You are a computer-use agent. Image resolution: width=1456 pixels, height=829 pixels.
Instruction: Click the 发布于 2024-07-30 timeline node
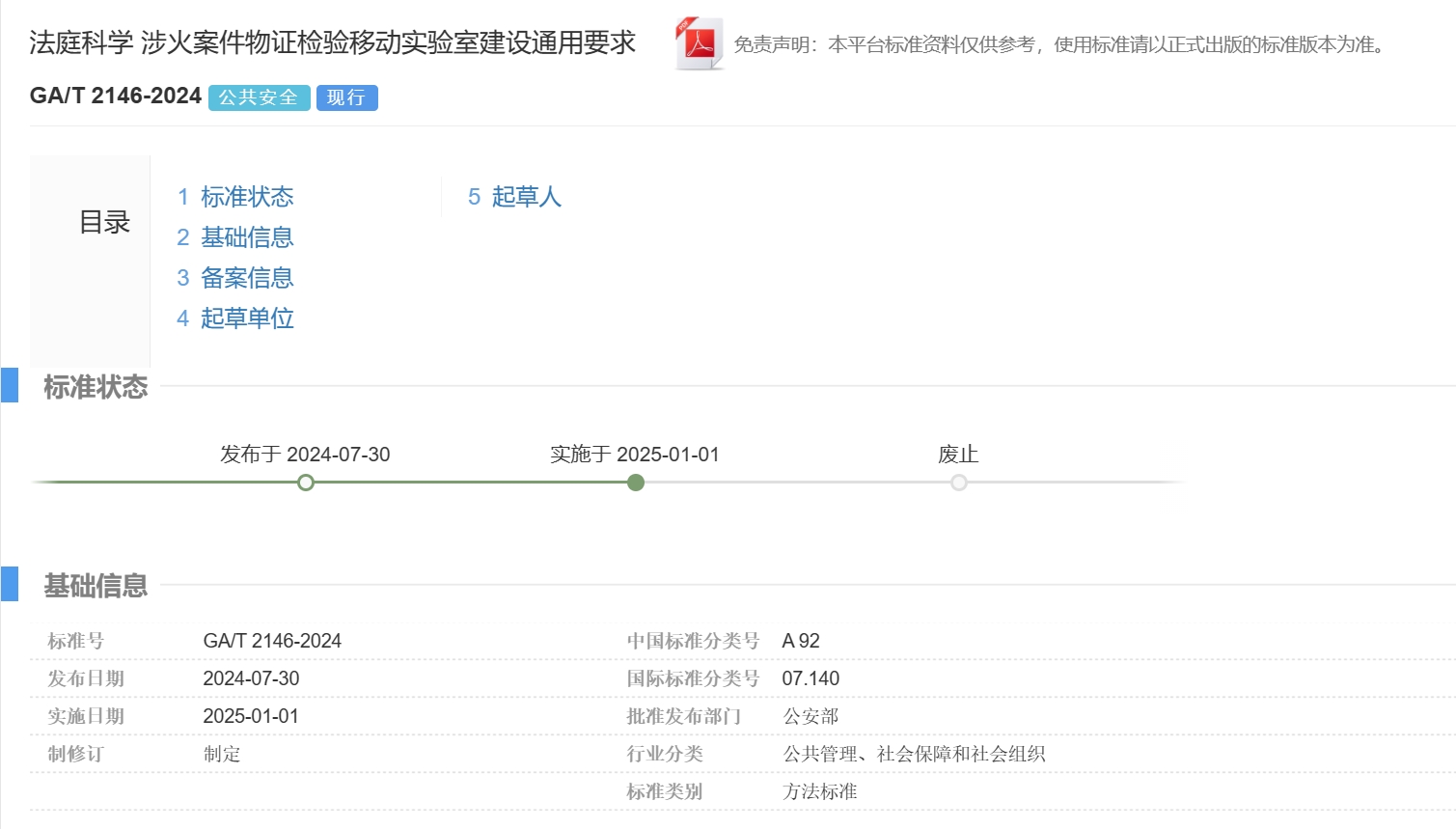[306, 483]
